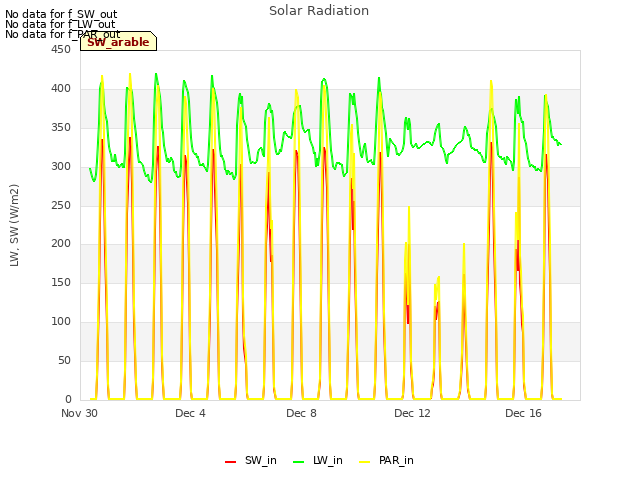Image resolution: width=640 pixels, height=480 pixels.
Task: Click the 'No data for f_PAR_out' message
Action: [x=62, y=34]
